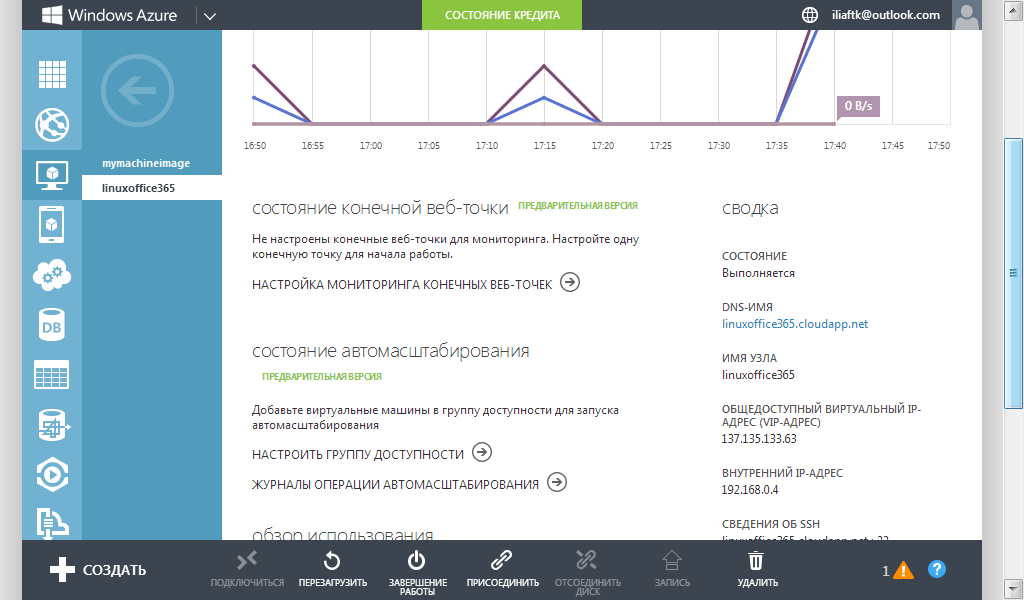The height and width of the screenshot is (600, 1024).
Task: Click internal IP 192.168.0.4
Action: [x=750, y=490]
